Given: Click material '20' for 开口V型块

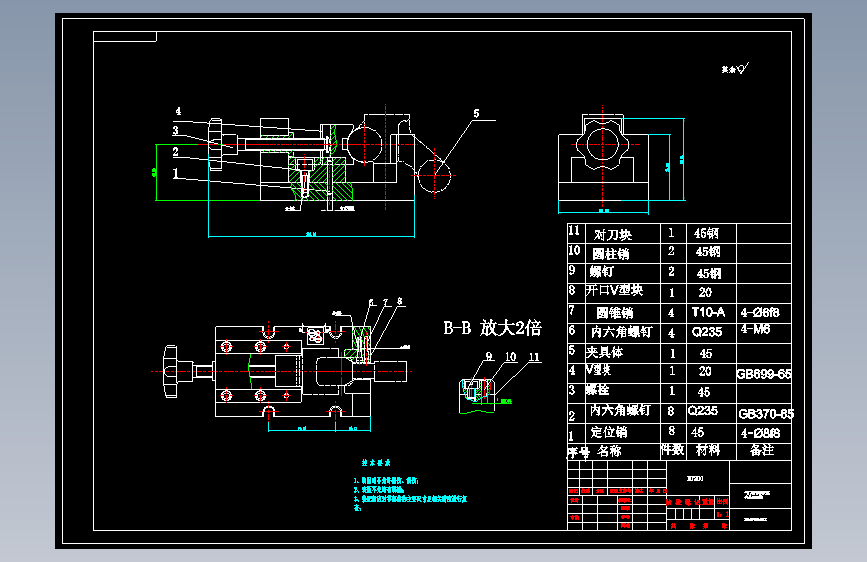Looking at the screenshot, I should [x=705, y=293].
